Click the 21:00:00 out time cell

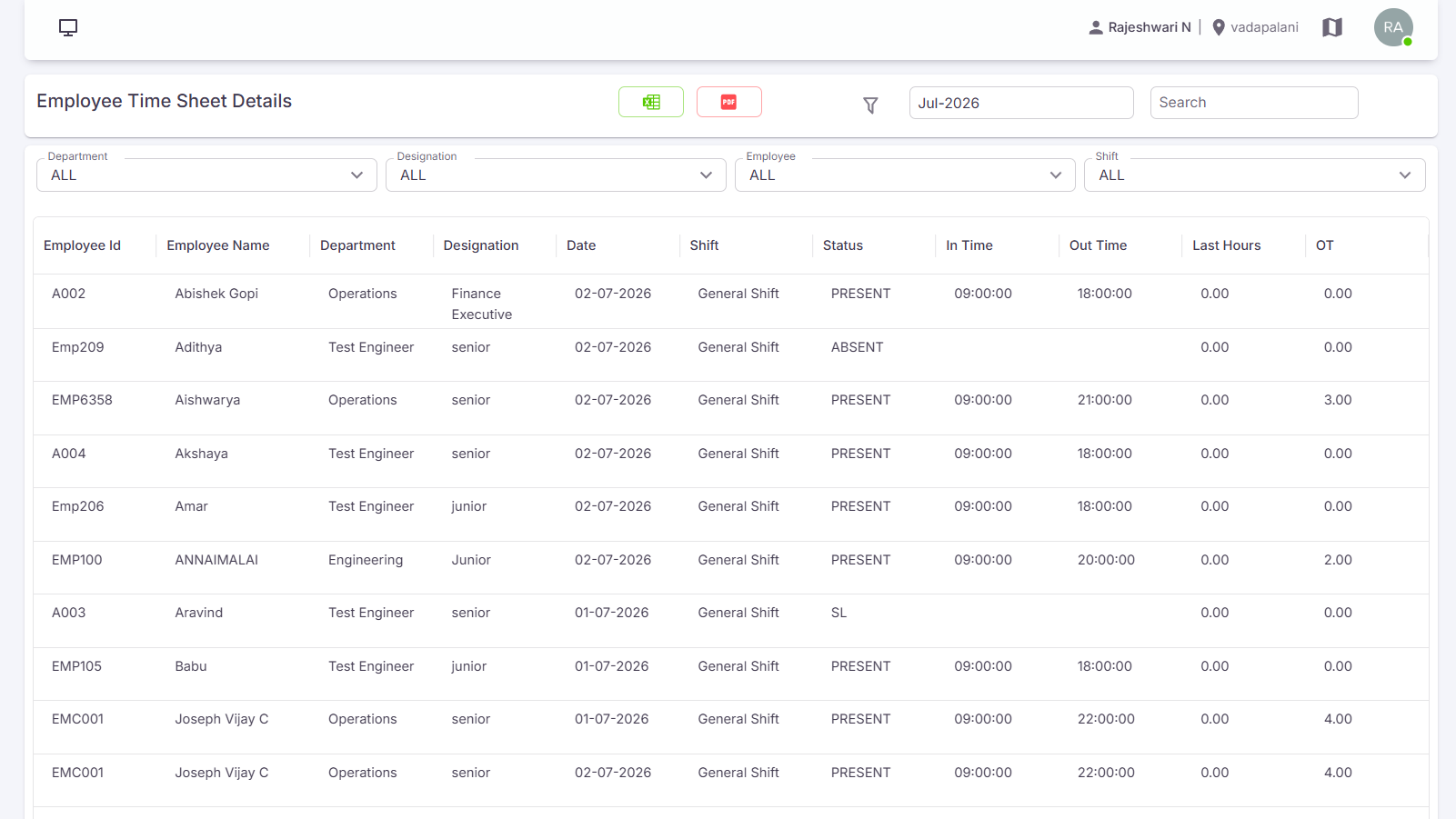[x=1105, y=400]
